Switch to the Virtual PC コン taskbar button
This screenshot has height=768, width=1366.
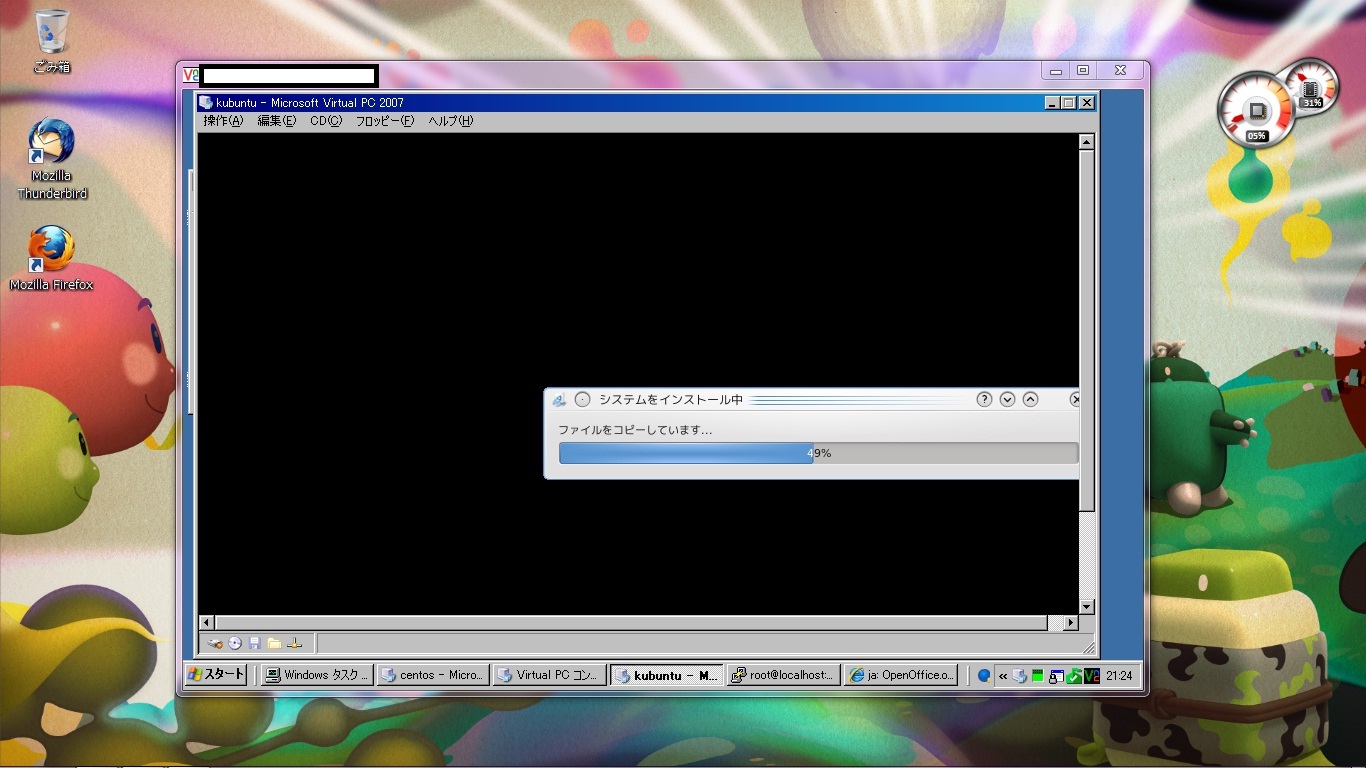pyautogui.click(x=549, y=675)
